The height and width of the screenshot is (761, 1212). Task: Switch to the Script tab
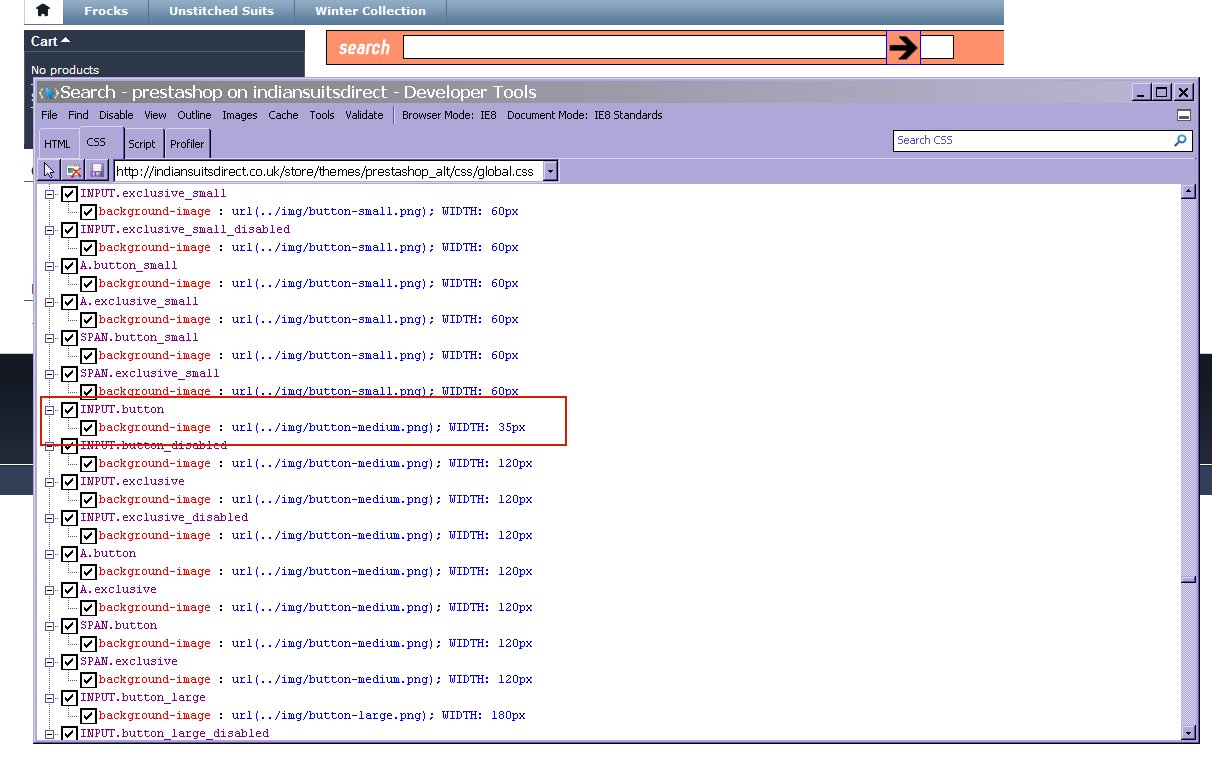[x=142, y=144]
